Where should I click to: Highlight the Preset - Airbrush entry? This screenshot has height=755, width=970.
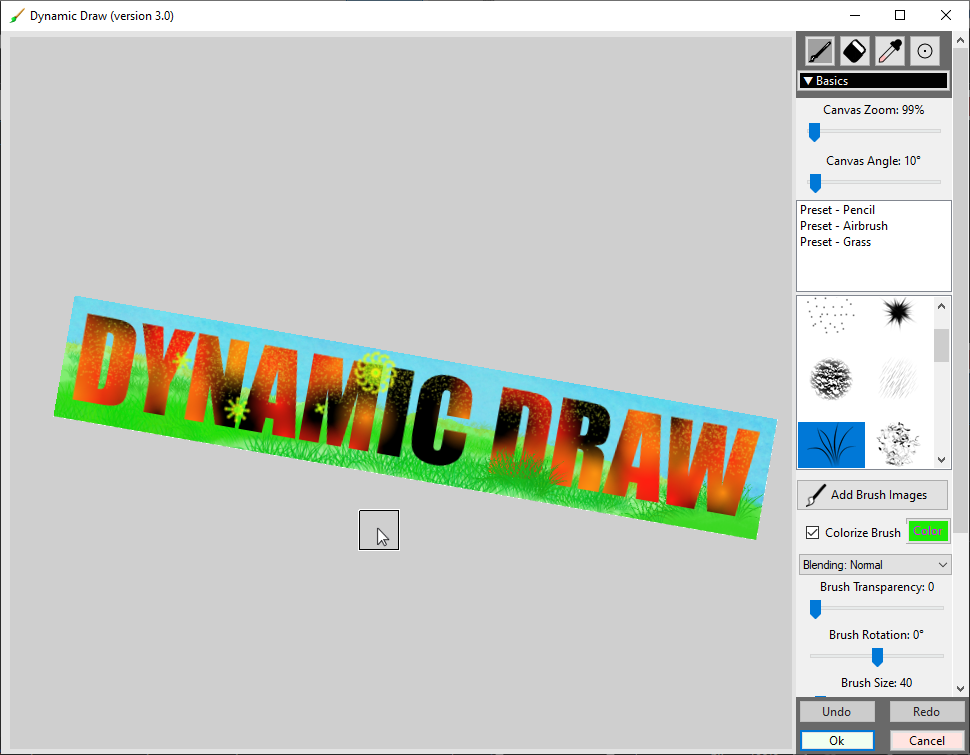click(x=837, y=225)
